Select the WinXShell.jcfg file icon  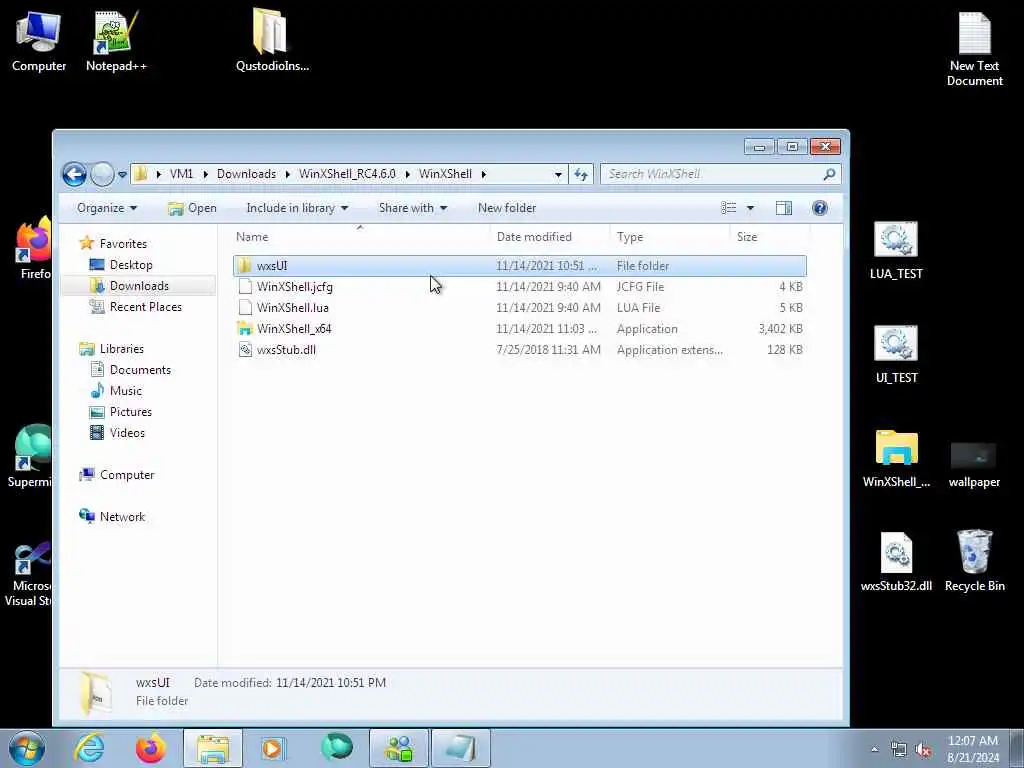click(x=245, y=287)
